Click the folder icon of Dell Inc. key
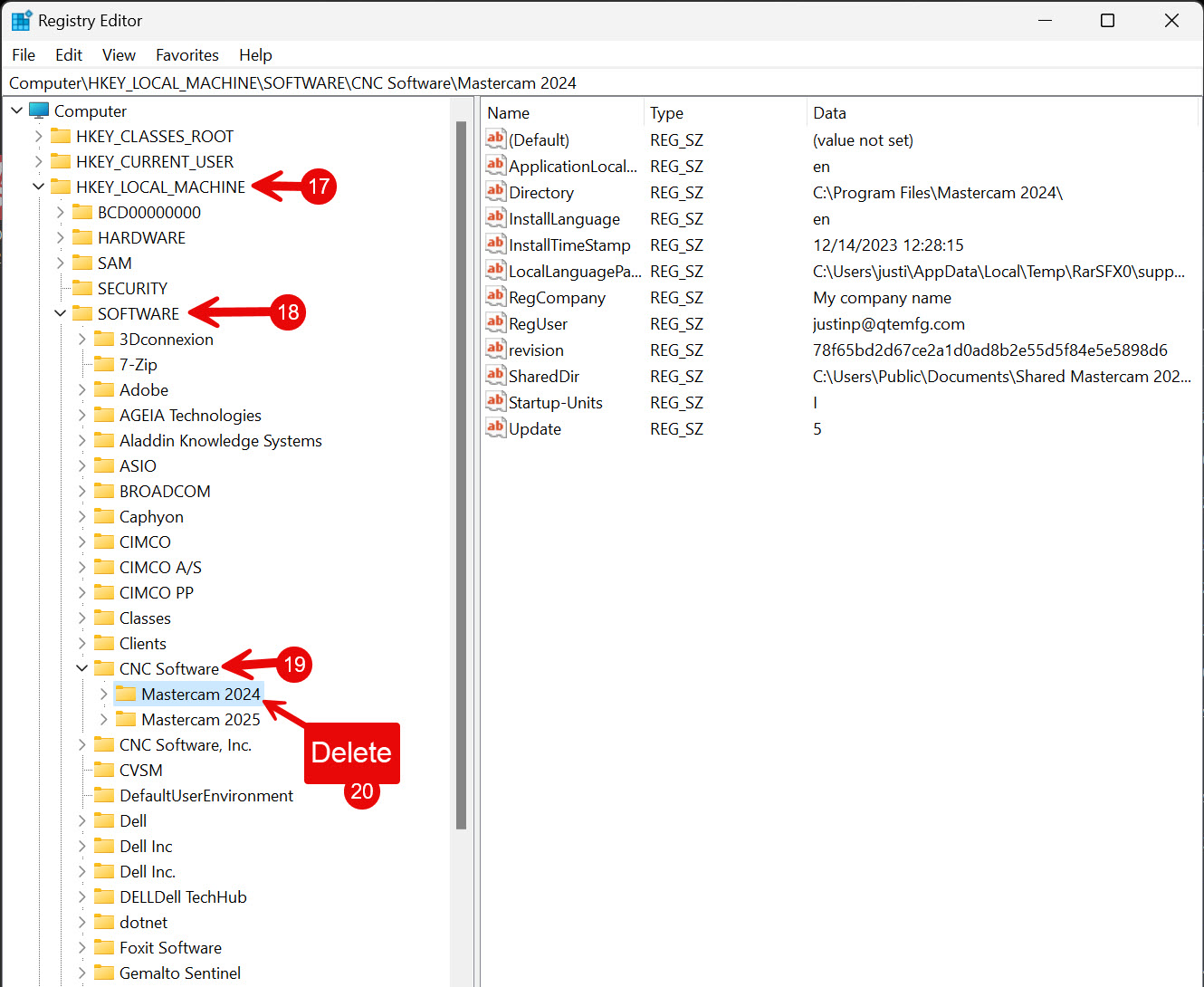This screenshot has height=987, width=1204. pyautogui.click(x=104, y=871)
